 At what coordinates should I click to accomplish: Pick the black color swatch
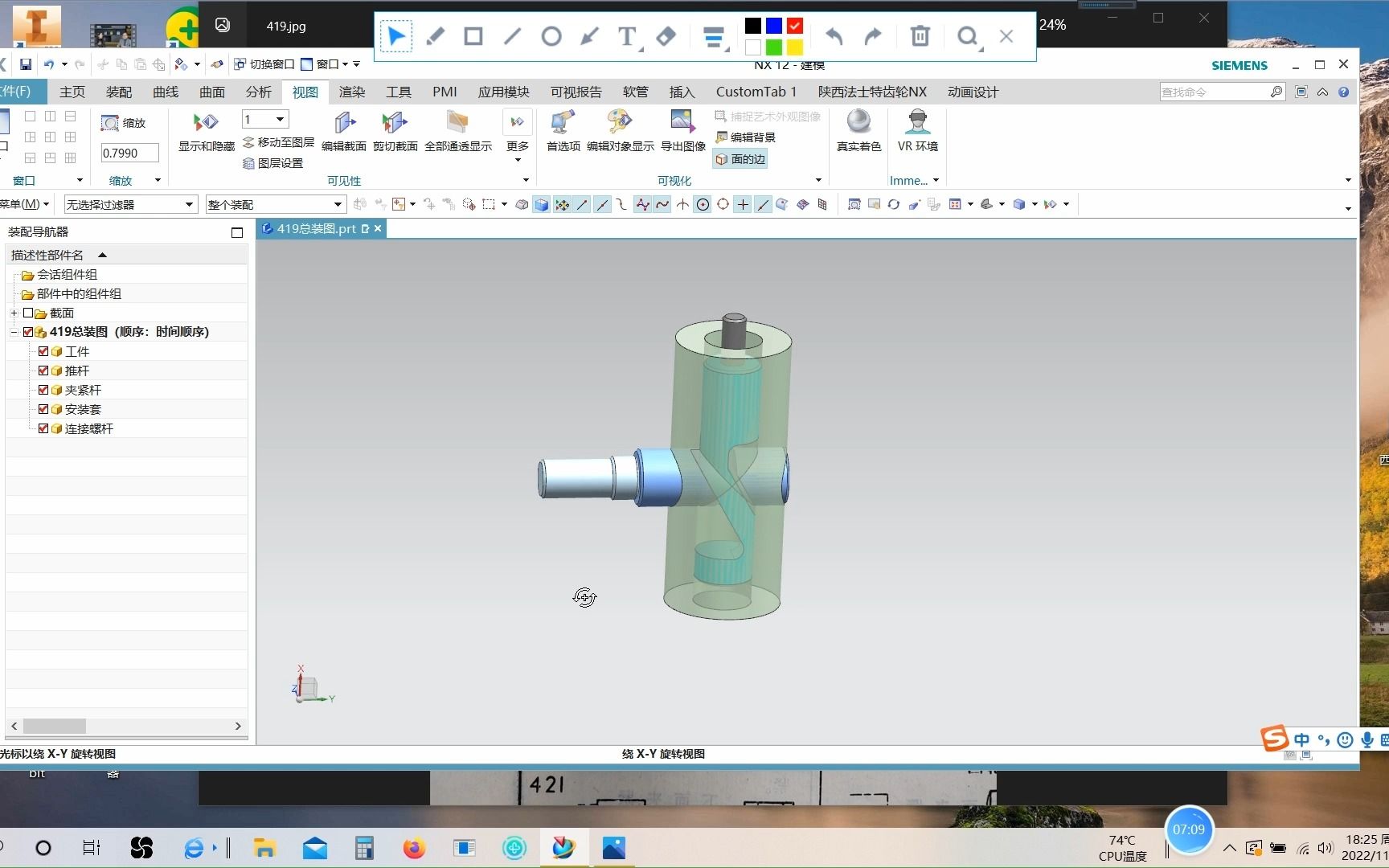(x=753, y=26)
